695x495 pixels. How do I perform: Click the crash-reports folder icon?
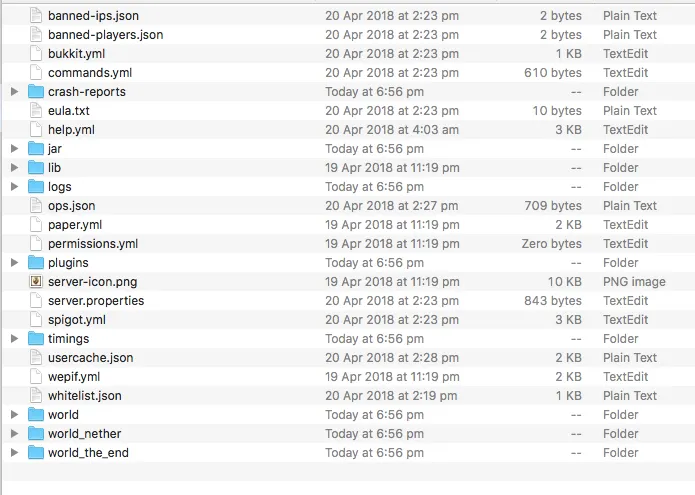click(x=36, y=92)
